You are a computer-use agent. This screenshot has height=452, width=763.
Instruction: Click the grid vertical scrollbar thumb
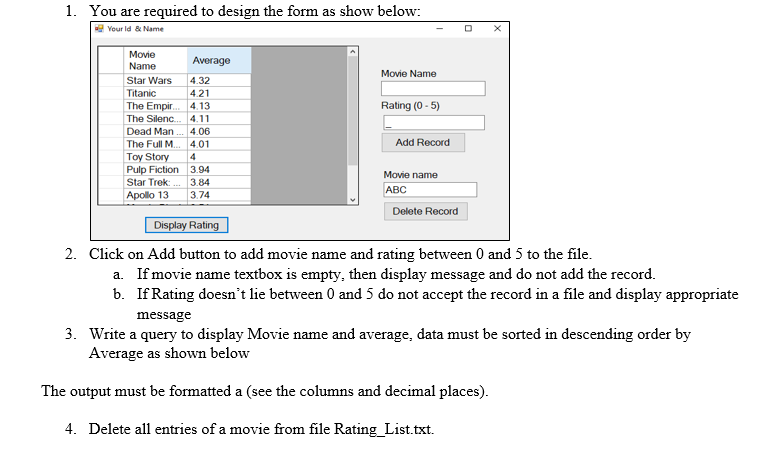click(353, 111)
